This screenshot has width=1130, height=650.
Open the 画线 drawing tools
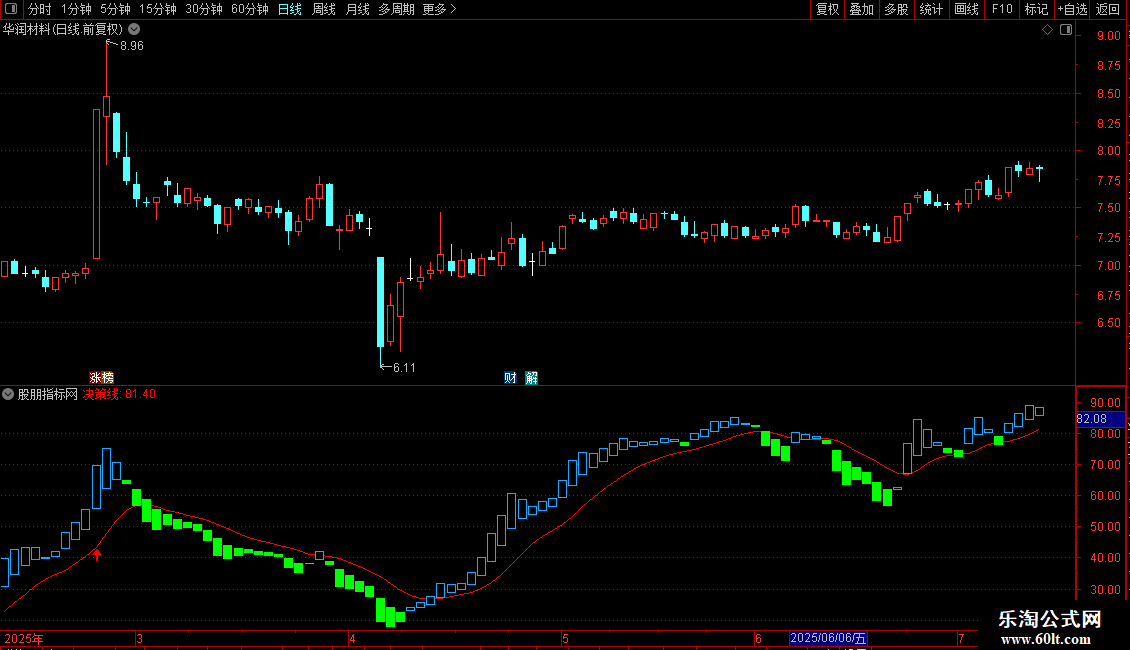click(966, 9)
